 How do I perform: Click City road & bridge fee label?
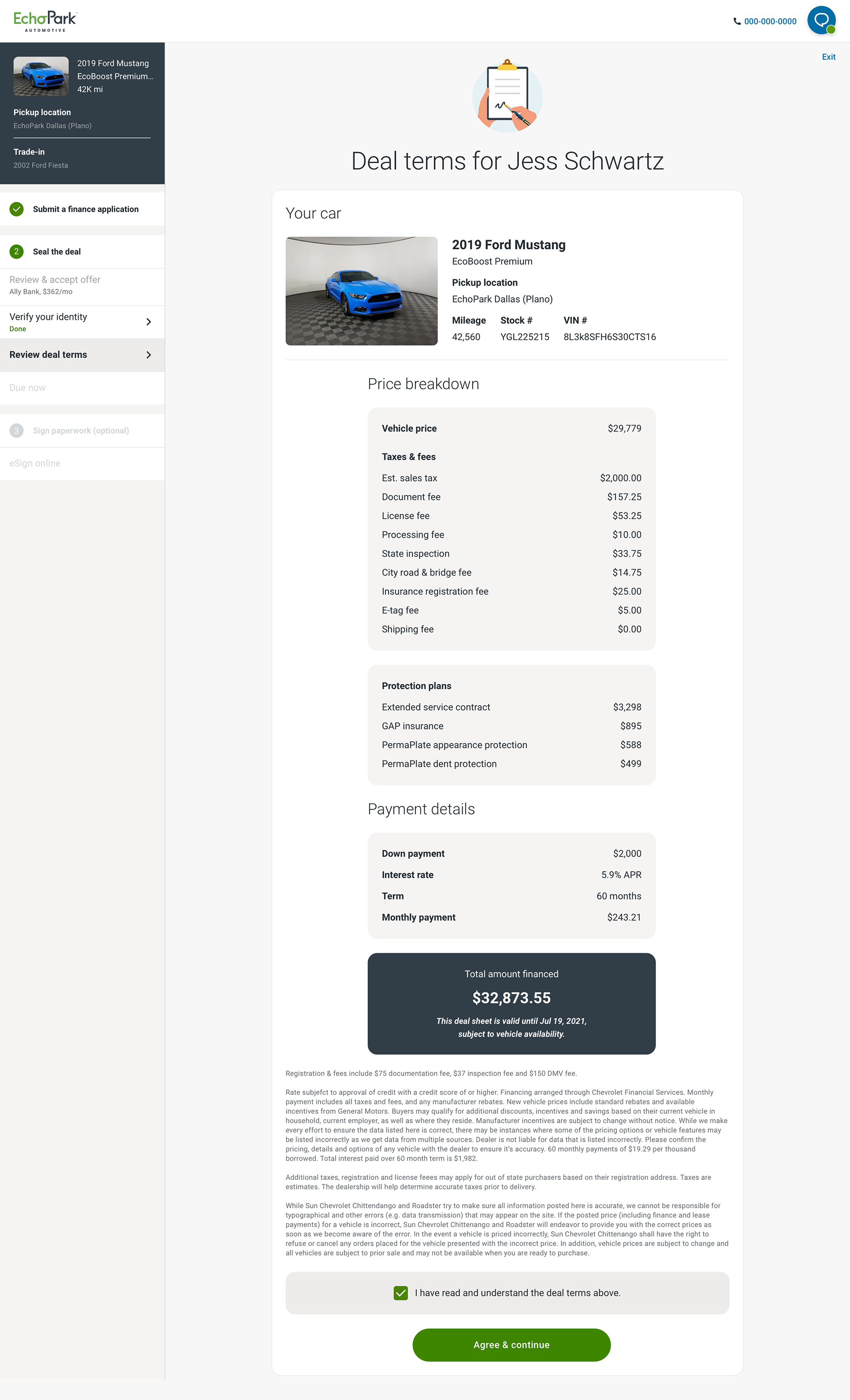tap(427, 573)
